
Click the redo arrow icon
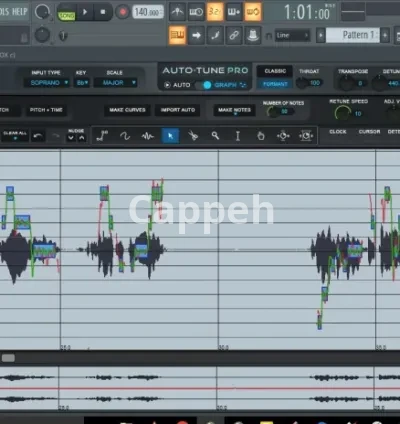[x=56, y=136]
